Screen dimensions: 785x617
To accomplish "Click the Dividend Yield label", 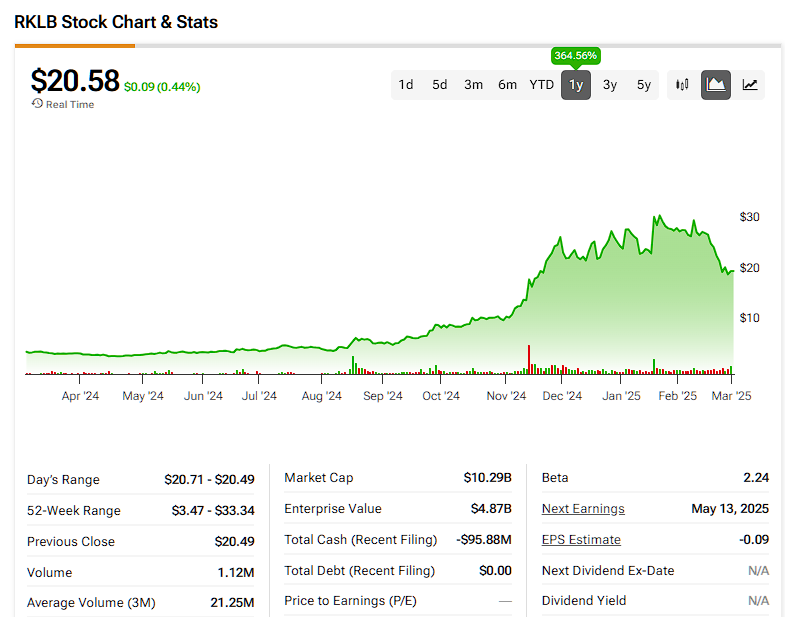I will coord(584,600).
